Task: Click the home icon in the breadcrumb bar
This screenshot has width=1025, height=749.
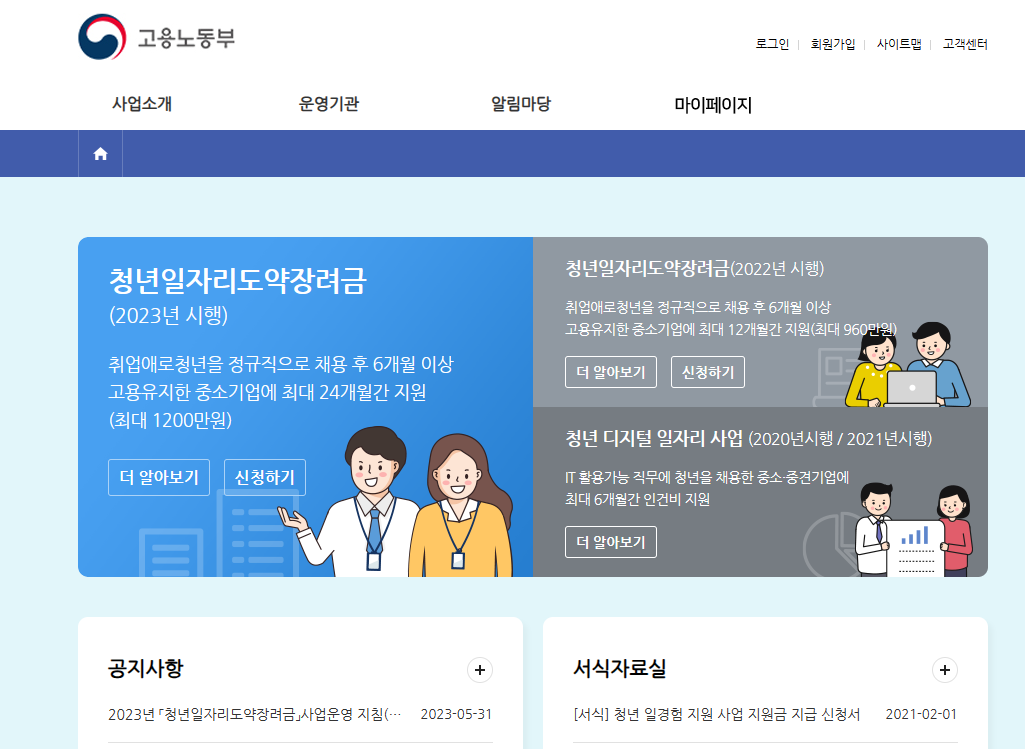Action: (100, 153)
